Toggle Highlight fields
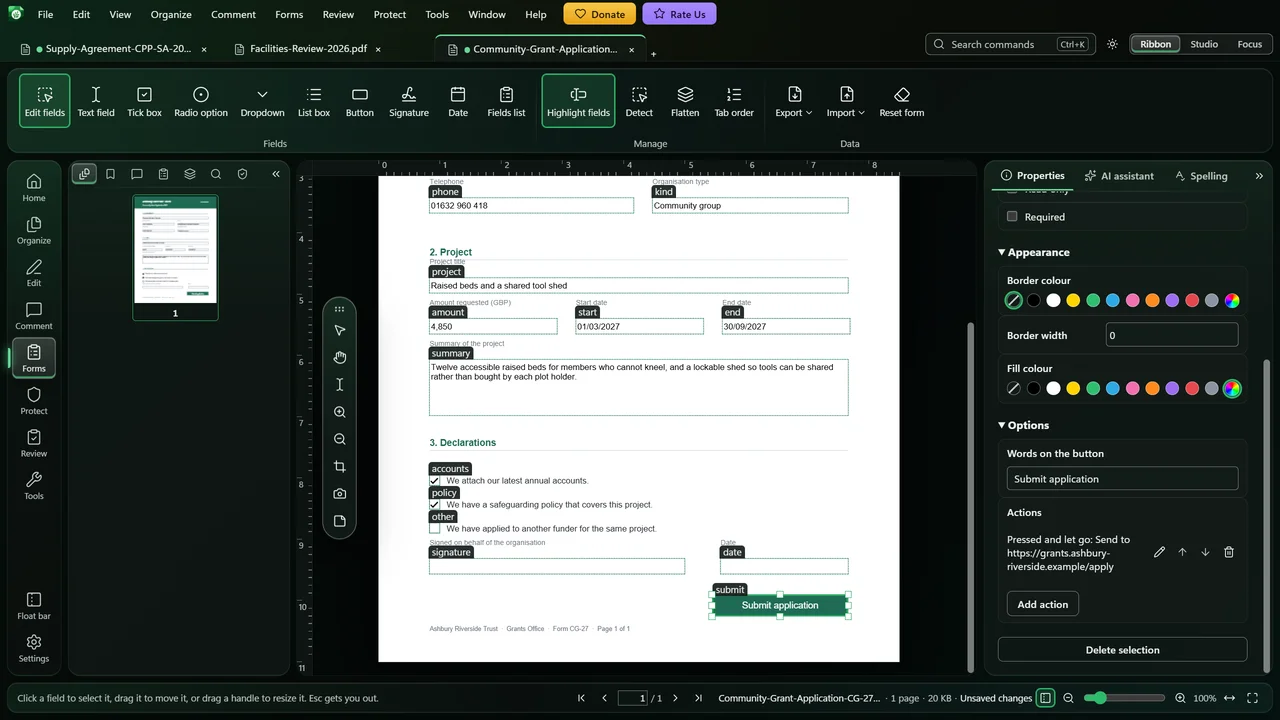1280x720 pixels. tap(578, 101)
